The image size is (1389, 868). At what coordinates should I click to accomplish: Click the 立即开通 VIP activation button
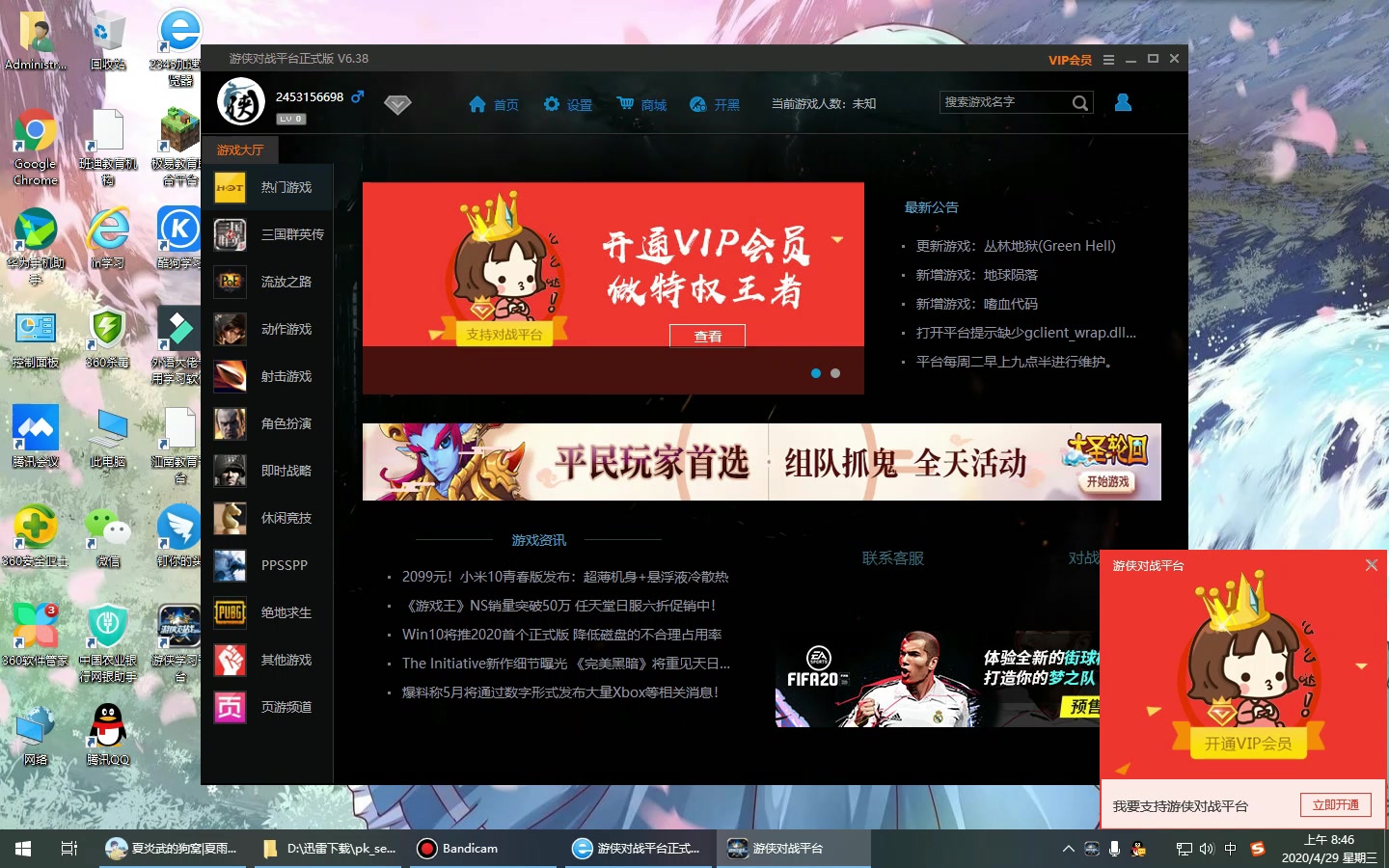click(x=1335, y=804)
